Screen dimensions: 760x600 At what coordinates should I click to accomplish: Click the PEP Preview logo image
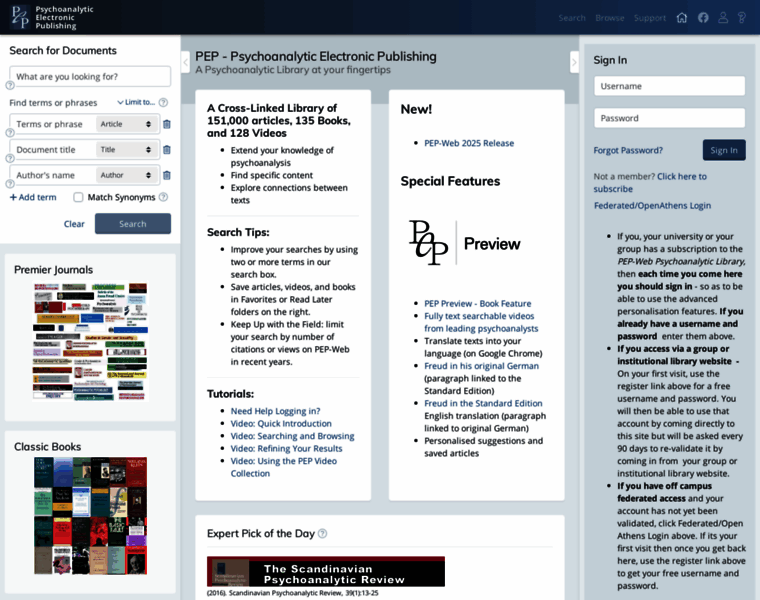coord(464,243)
